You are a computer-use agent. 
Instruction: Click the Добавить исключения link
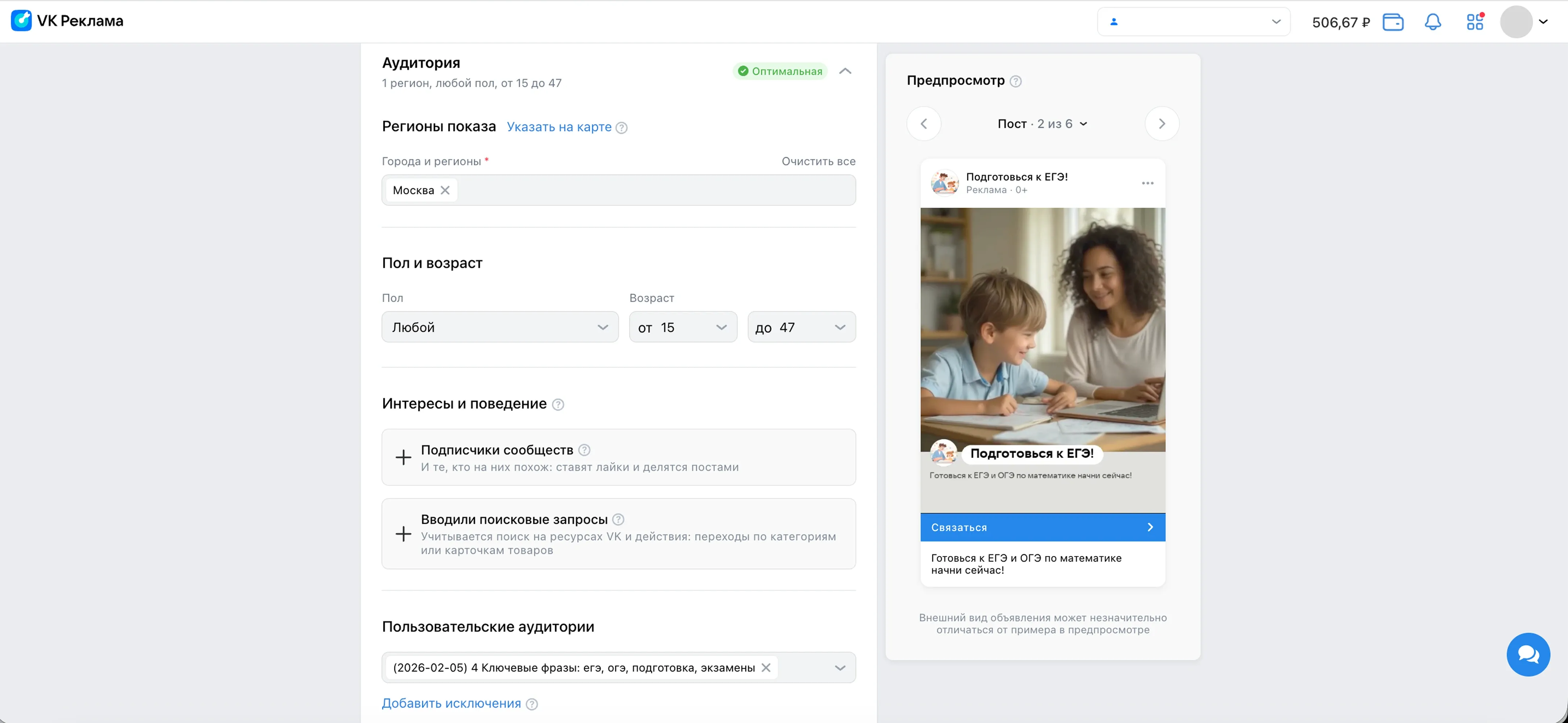(x=451, y=704)
